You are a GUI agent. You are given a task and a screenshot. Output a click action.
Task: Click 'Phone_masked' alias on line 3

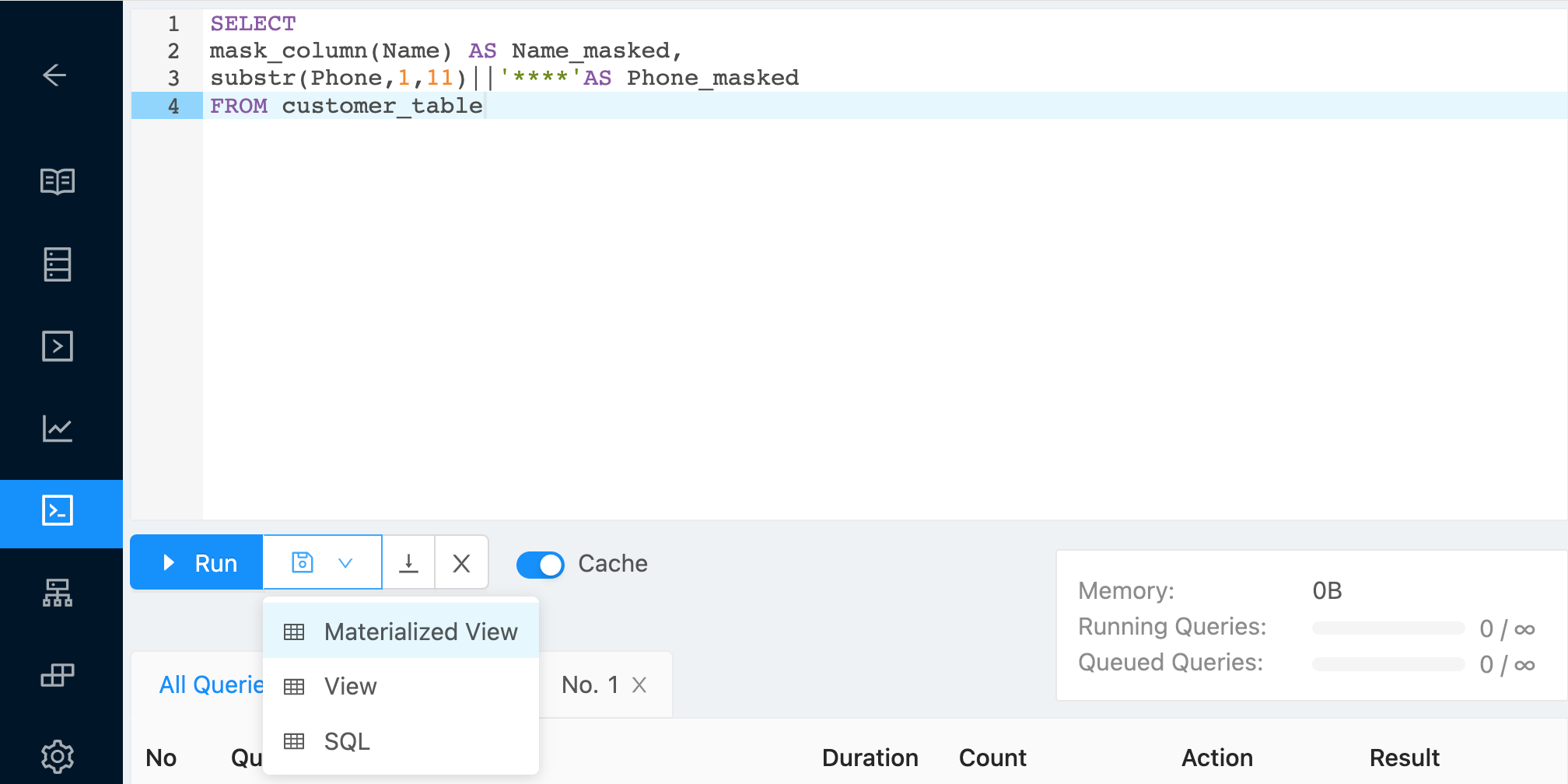(x=712, y=78)
